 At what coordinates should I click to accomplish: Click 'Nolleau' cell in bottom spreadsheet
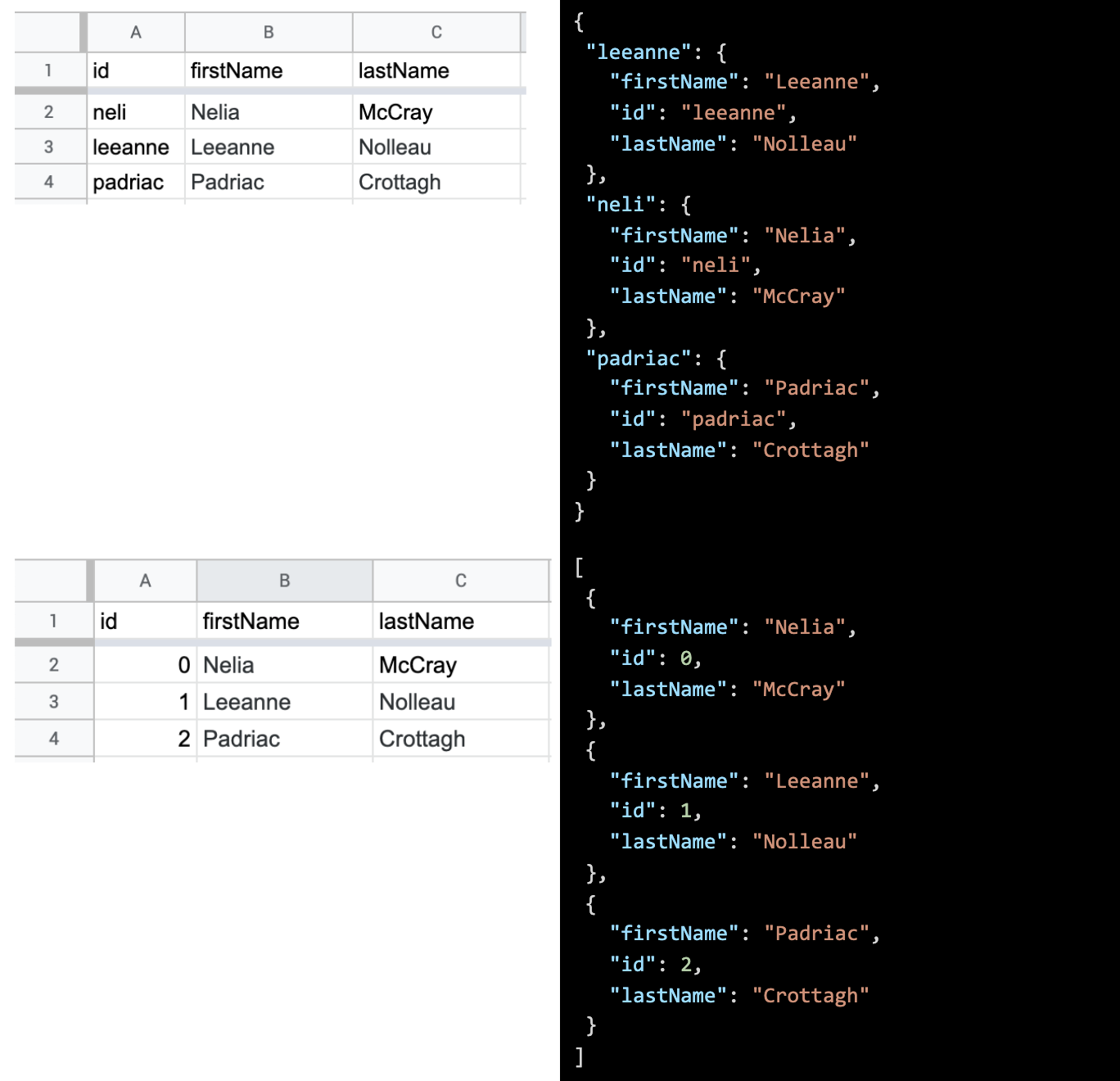(x=461, y=702)
